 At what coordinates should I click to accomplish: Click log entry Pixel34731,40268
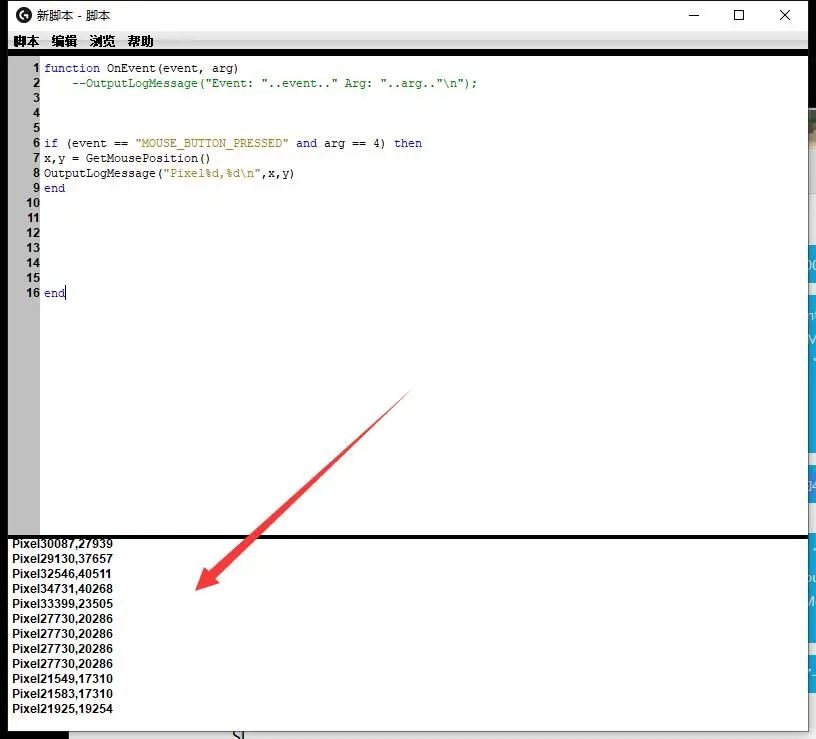click(62, 589)
